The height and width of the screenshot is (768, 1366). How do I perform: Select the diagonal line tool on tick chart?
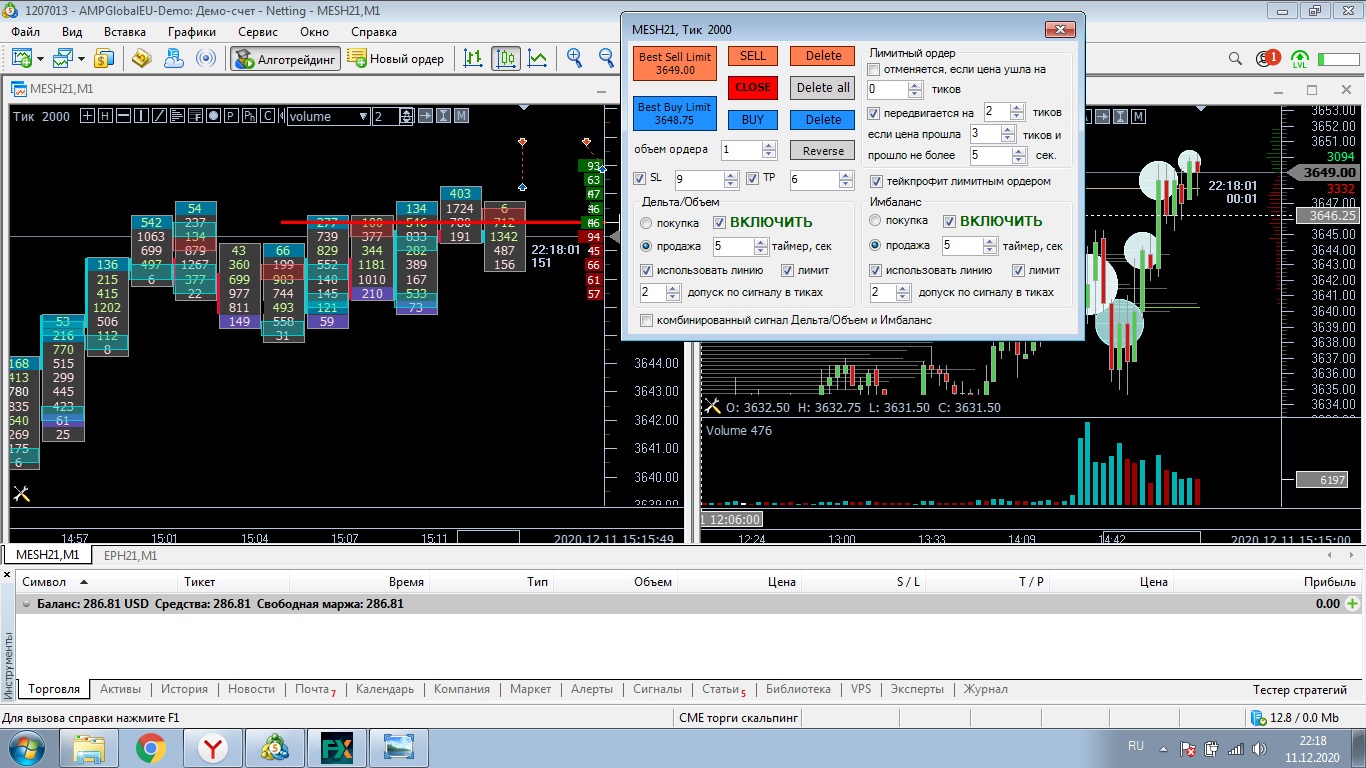(159, 116)
